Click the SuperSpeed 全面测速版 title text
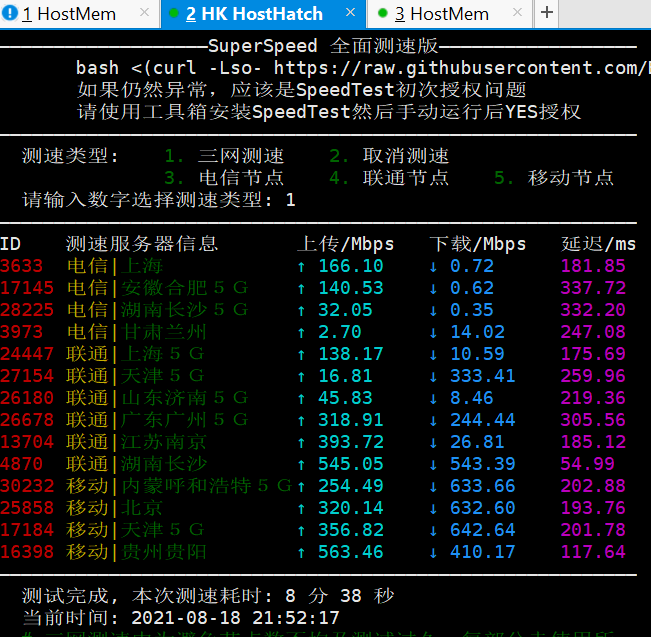The width and height of the screenshot is (651, 637). click(323, 46)
